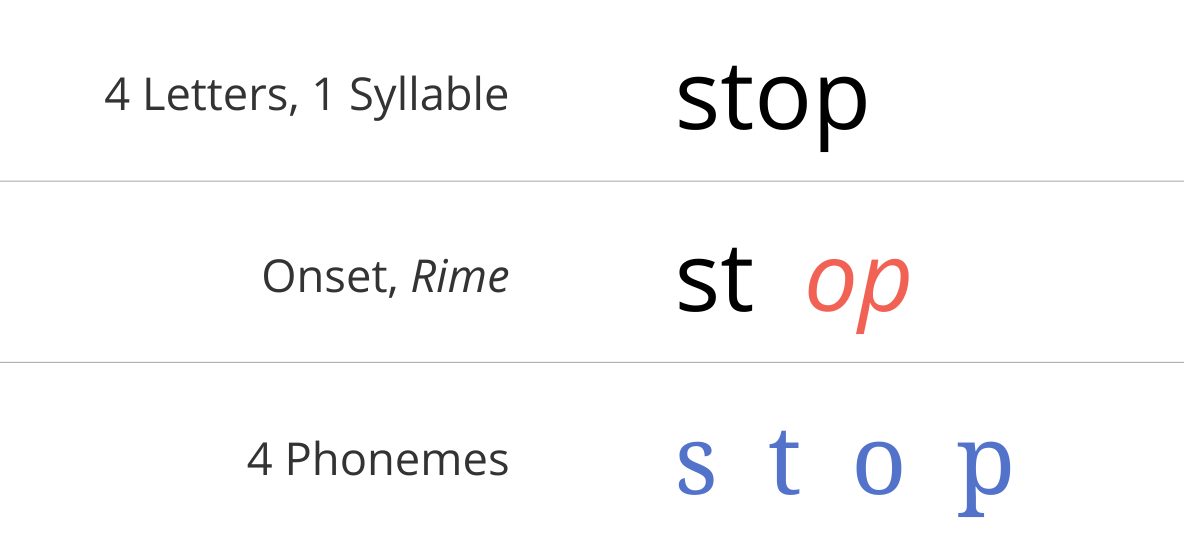Select the black onset letters "st"
This screenshot has width=1184, height=549.
715,281
